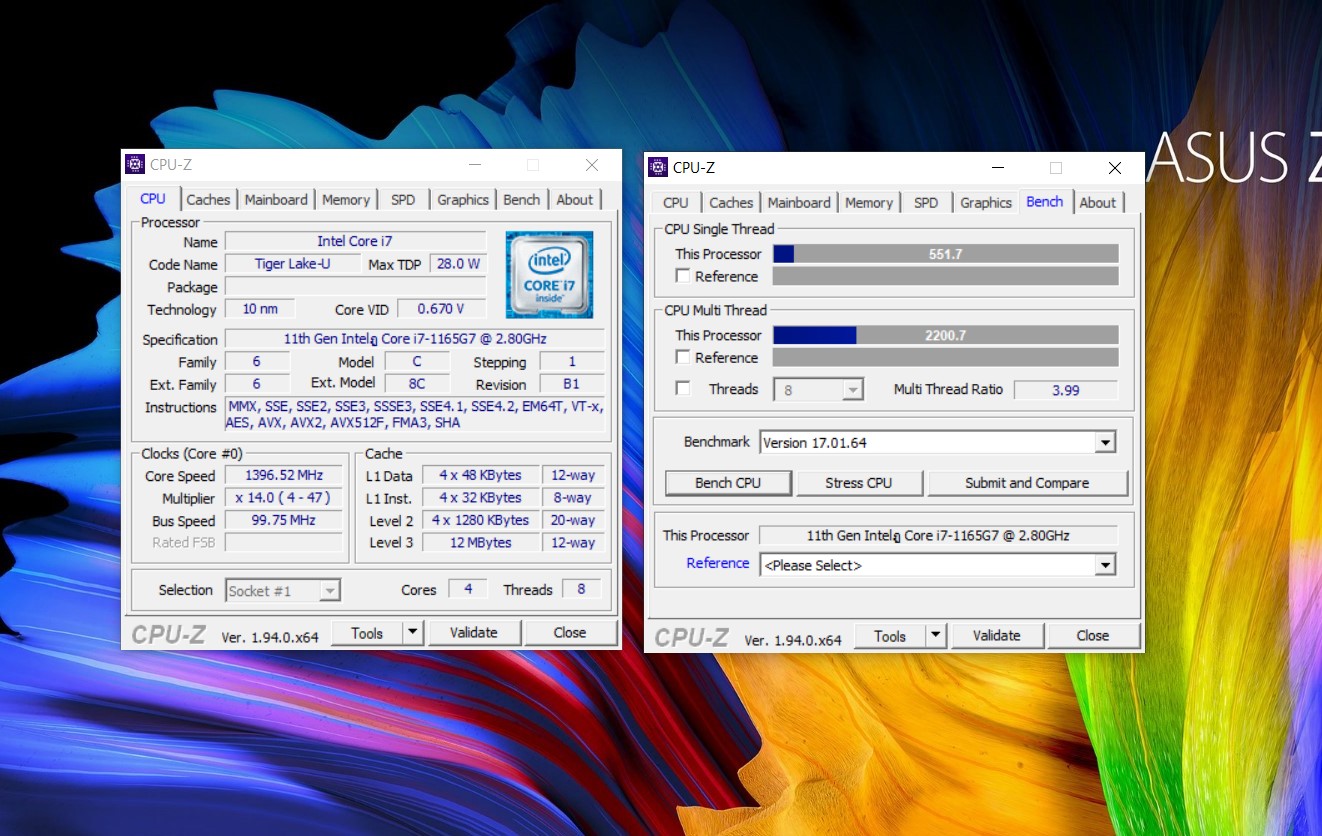Switch to Caches tab in left CPU-Z window
The width and height of the screenshot is (1322, 836).
click(x=208, y=200)
